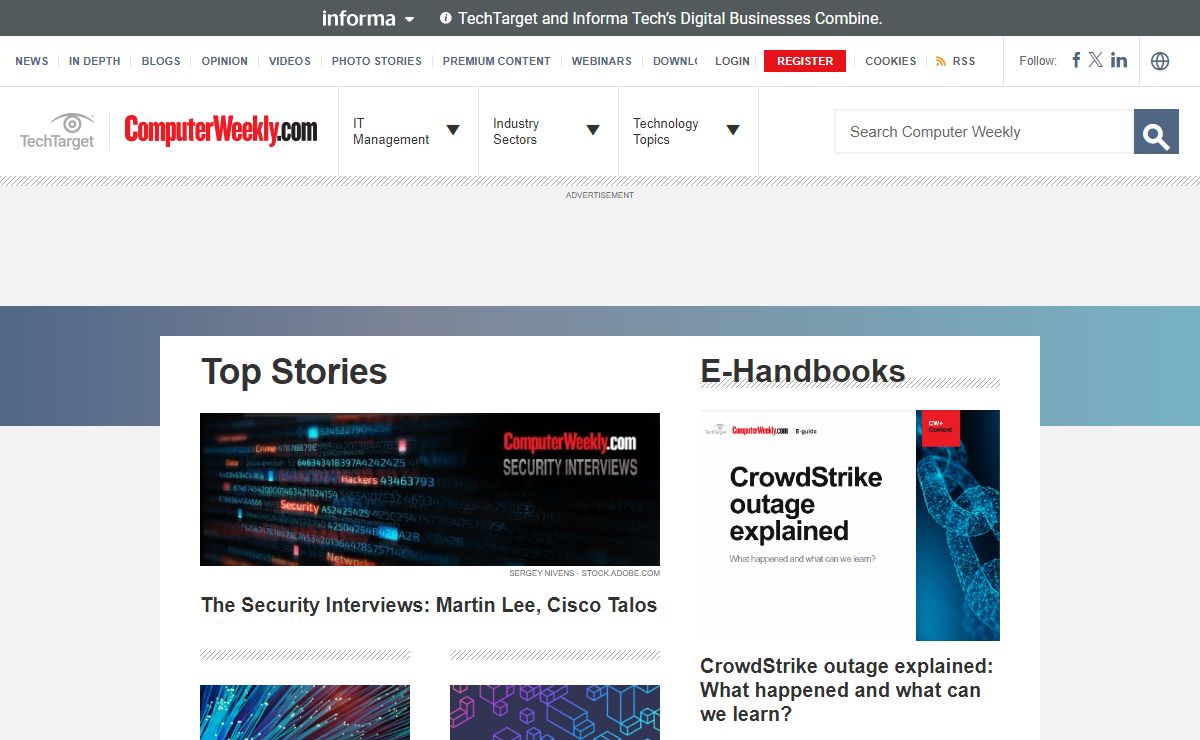The width and height of the screenshot is (1200, 740).
Task: Click the E-Handbooks heading
Action: click(803, 371)
